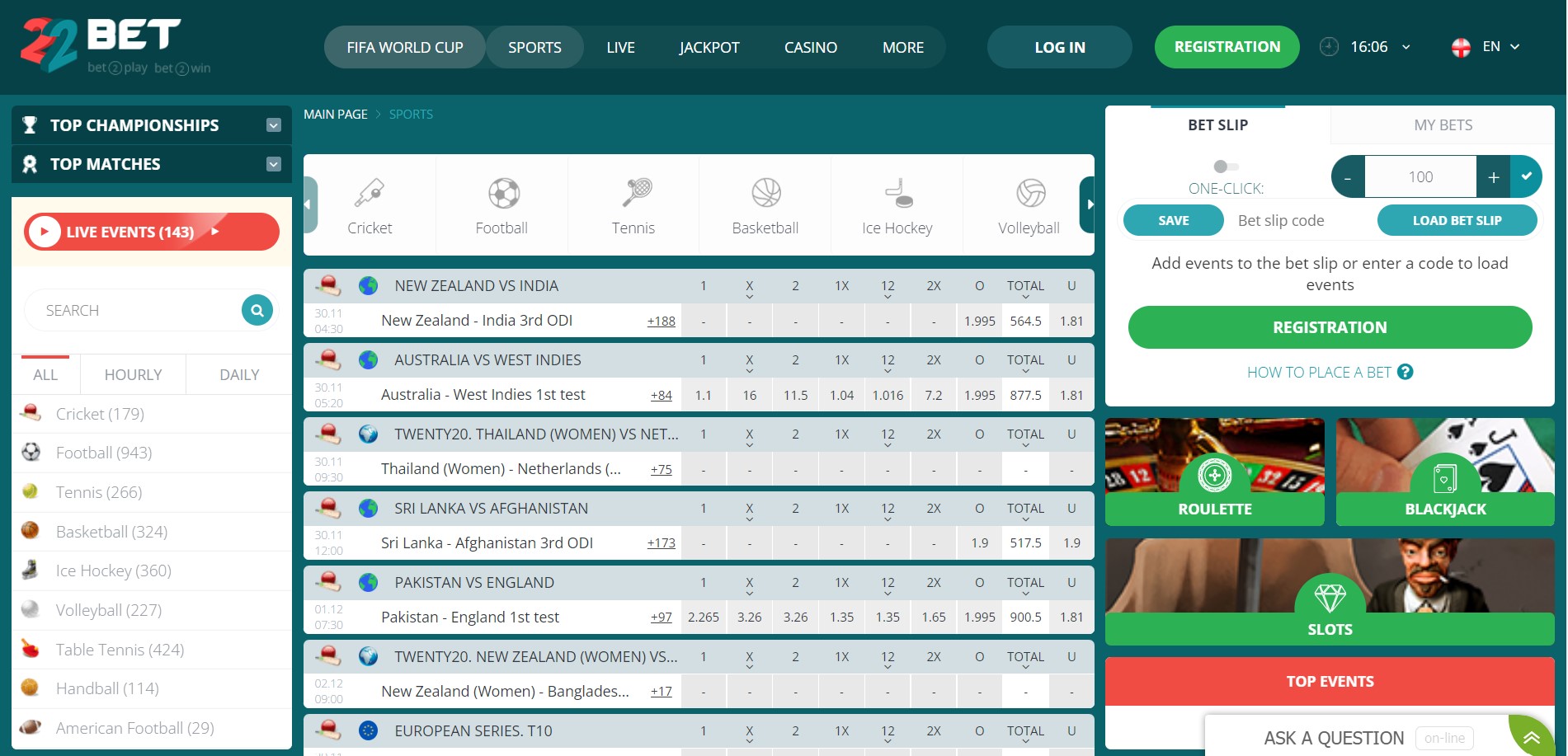Pick the Ice Hockey icon in carousel
This screenshot has width=1568, height=756.
[x=898, y=193]
